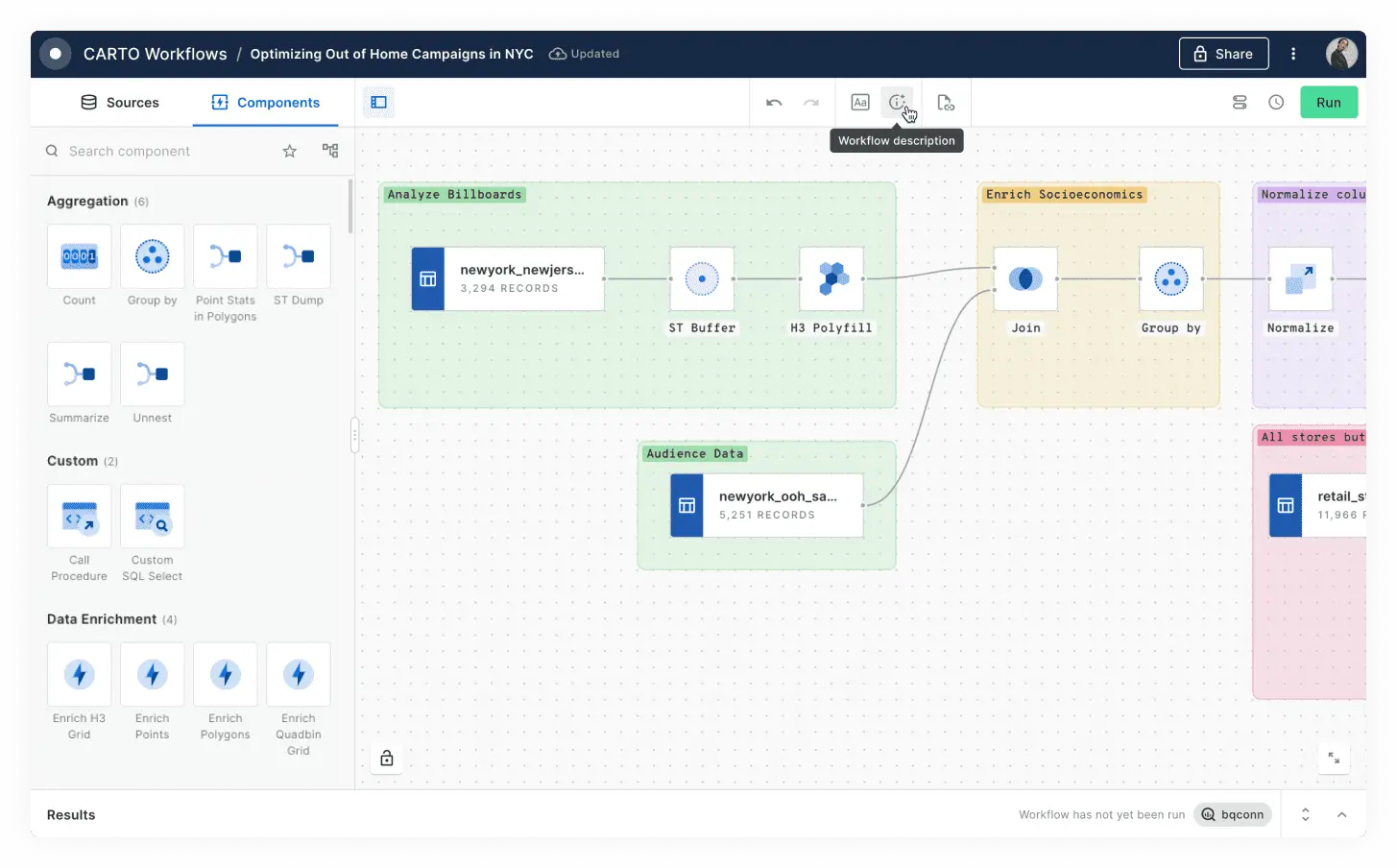The height and width of the screenshot is (868, 1397).
Task: Toggle the canvas lock padlock
Action: pos(386,758)
